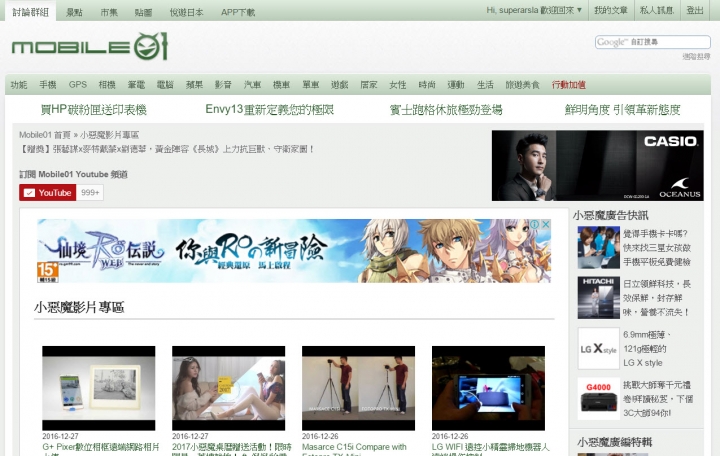Click the 6.9mm極薄 LG X style text
Image resolution: width=720 pixels, height=456 pixels.
(x=647, y=349)
